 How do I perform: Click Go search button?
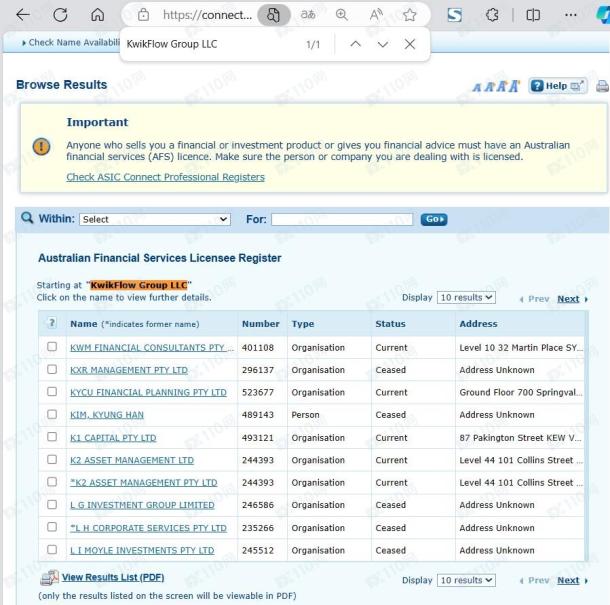coord(434,219)
